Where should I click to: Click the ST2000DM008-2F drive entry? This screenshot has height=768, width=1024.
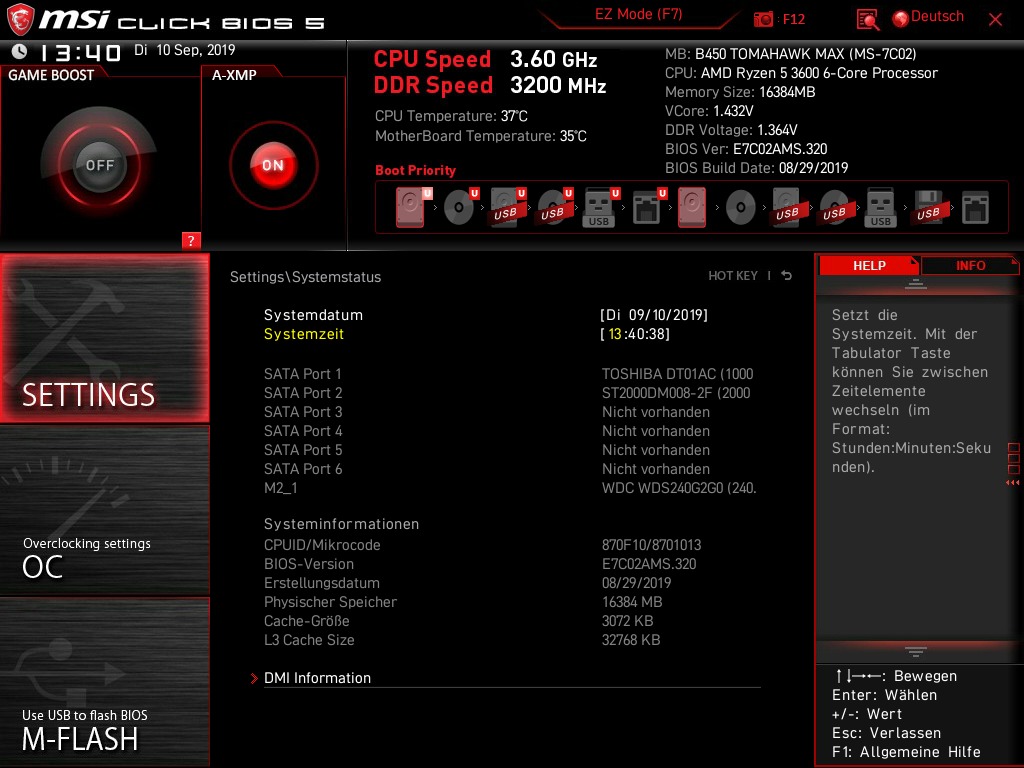(676, 392)
